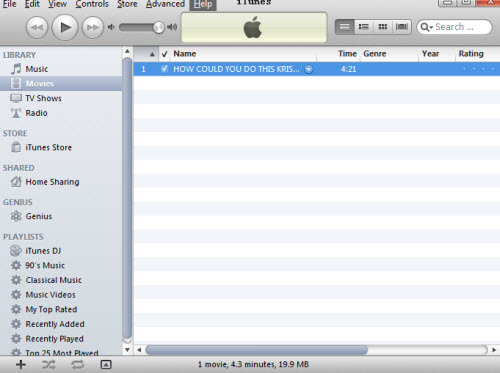
Task: Open the 90's Music playlist
Action: [61, 265]
